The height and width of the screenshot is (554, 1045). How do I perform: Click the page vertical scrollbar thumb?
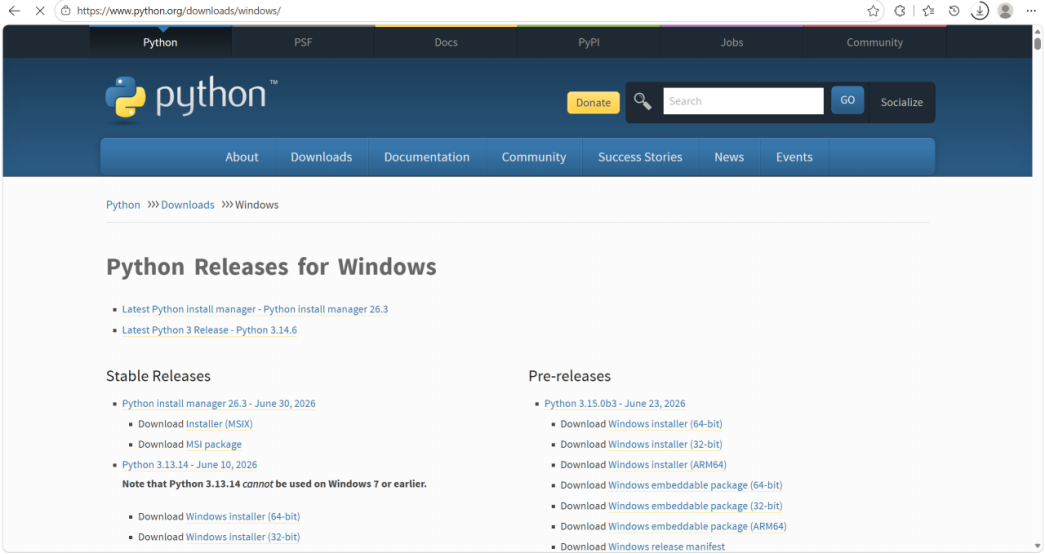(1037, 43)
